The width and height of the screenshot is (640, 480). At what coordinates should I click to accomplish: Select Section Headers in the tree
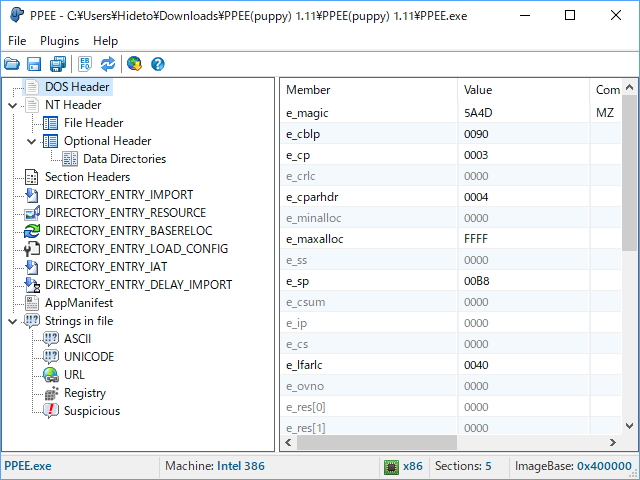click(x=87, y=177)
